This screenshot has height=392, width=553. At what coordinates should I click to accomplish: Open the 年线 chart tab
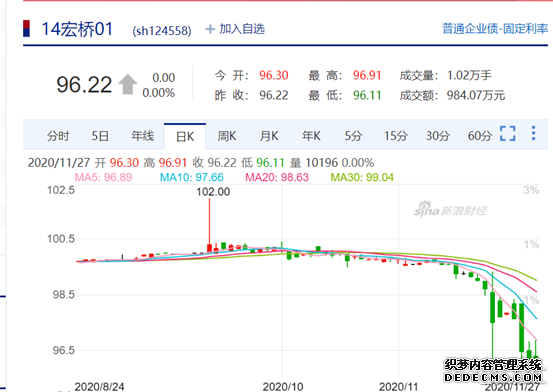pyautogui.click(x=142, y=136)
